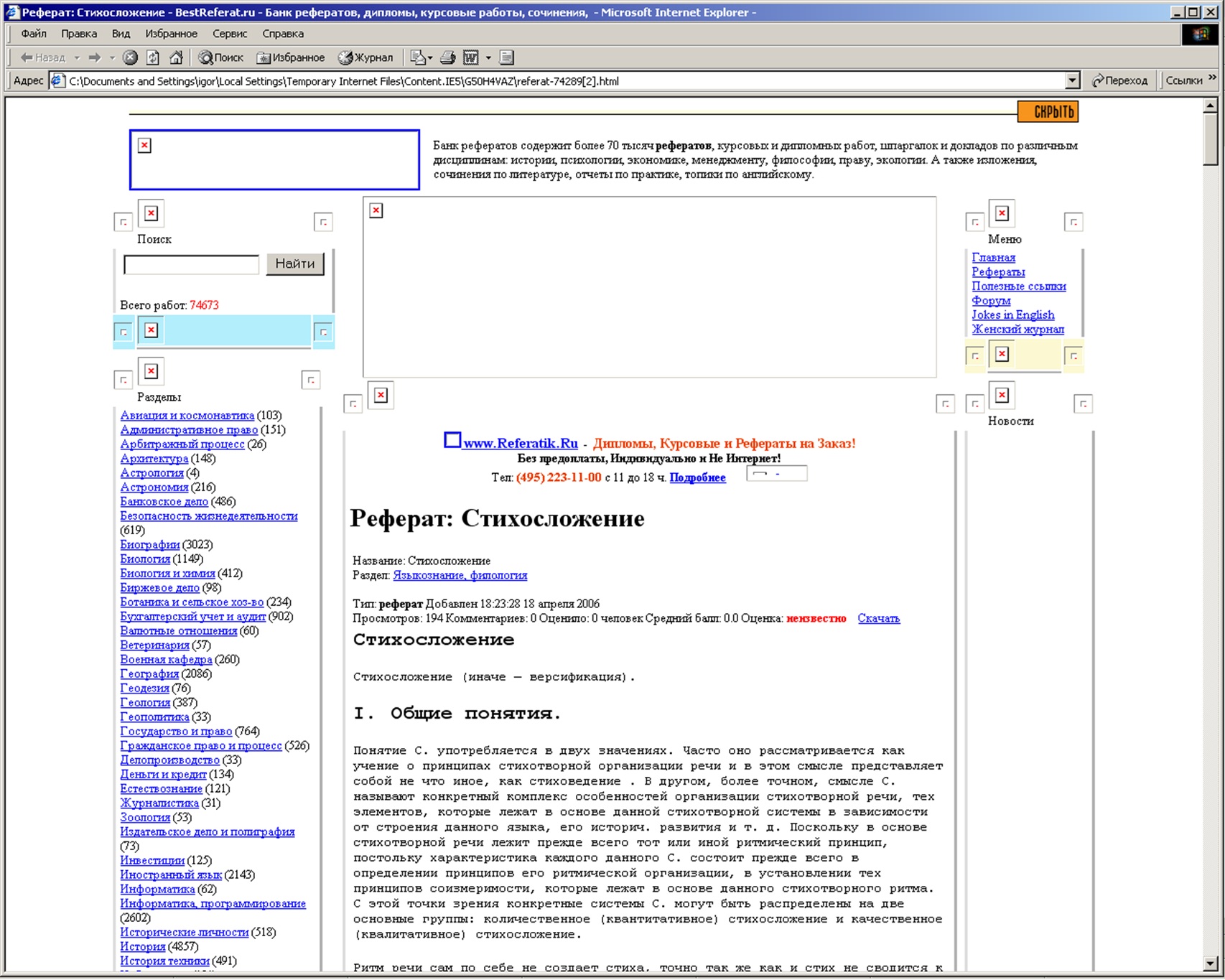Click the vertical scrollbar down arrow
The image size is (1225, 980).
(1210, 963)
